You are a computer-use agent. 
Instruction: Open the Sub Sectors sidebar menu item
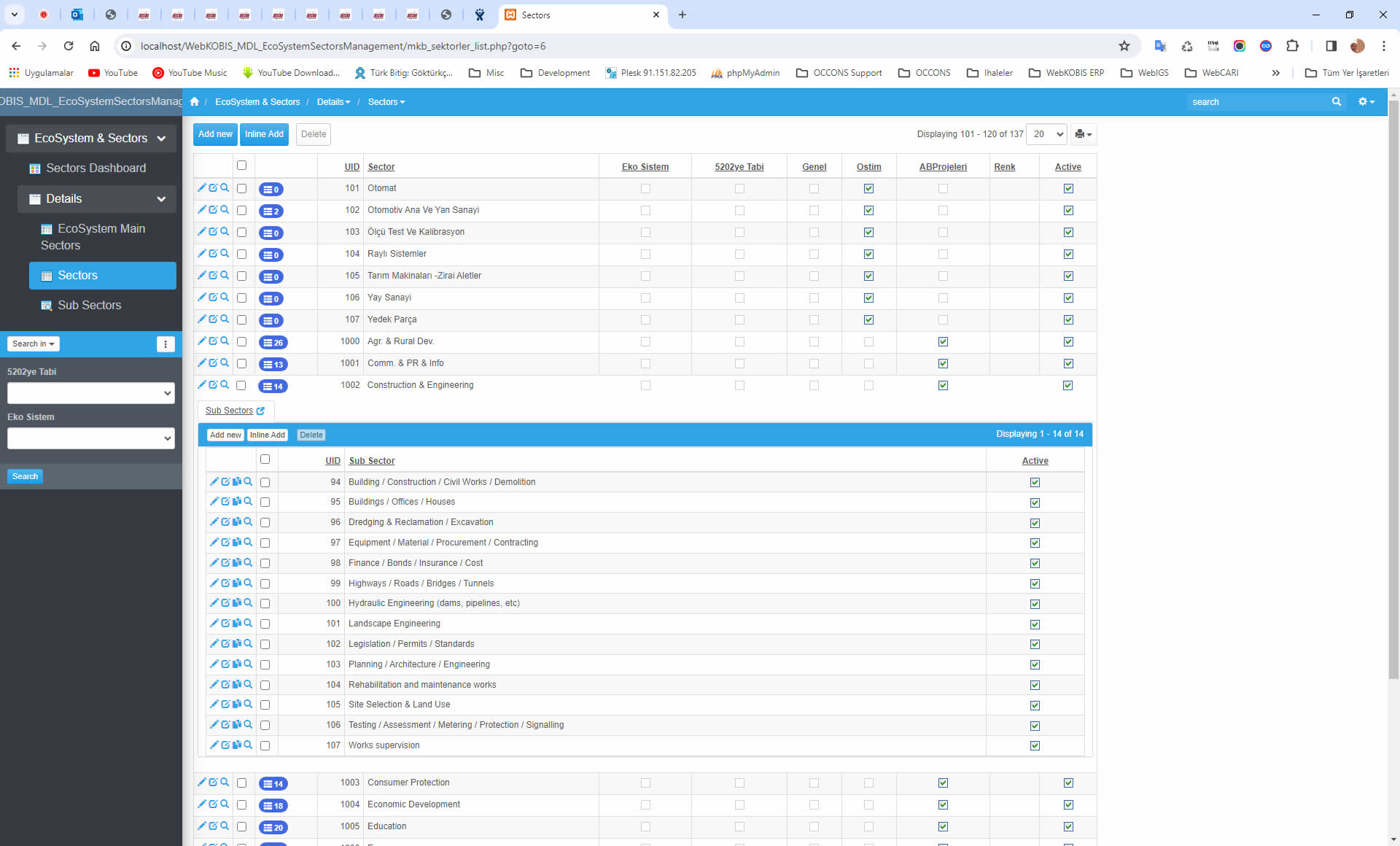[89, 306]
